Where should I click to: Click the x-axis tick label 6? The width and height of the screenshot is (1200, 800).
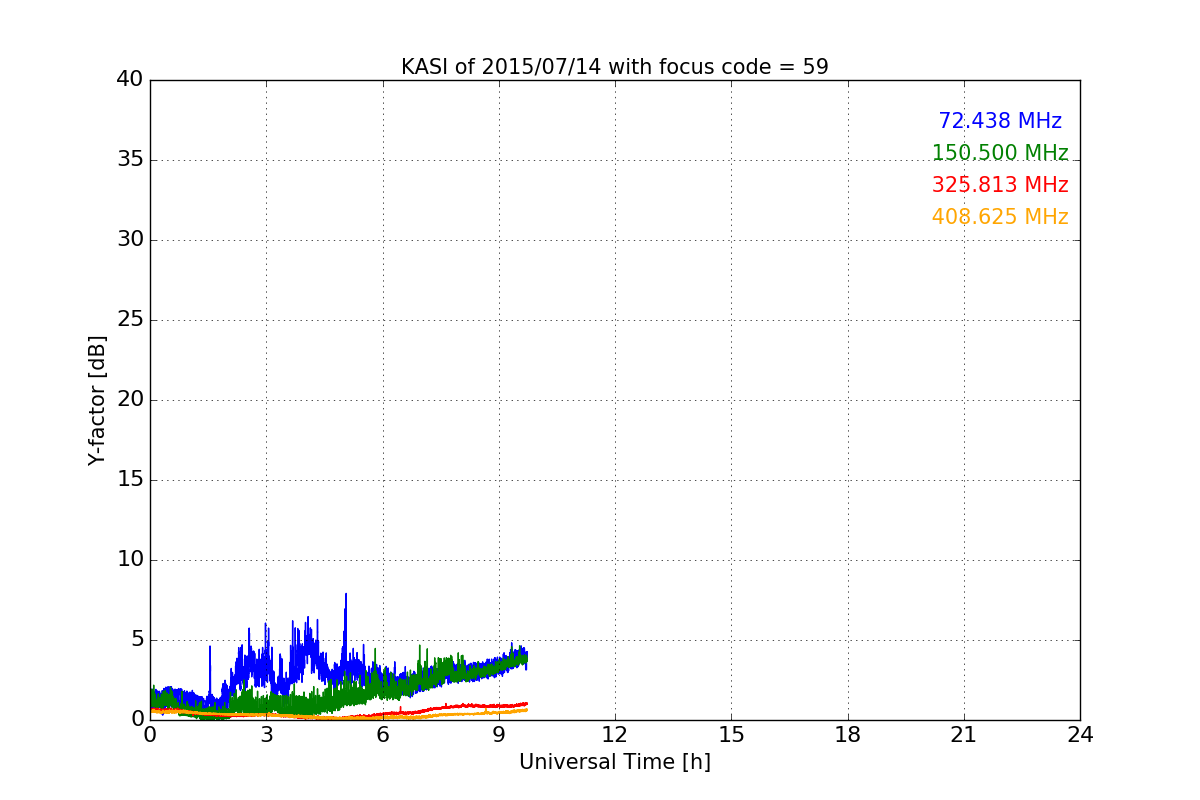[x=383, y=735]
